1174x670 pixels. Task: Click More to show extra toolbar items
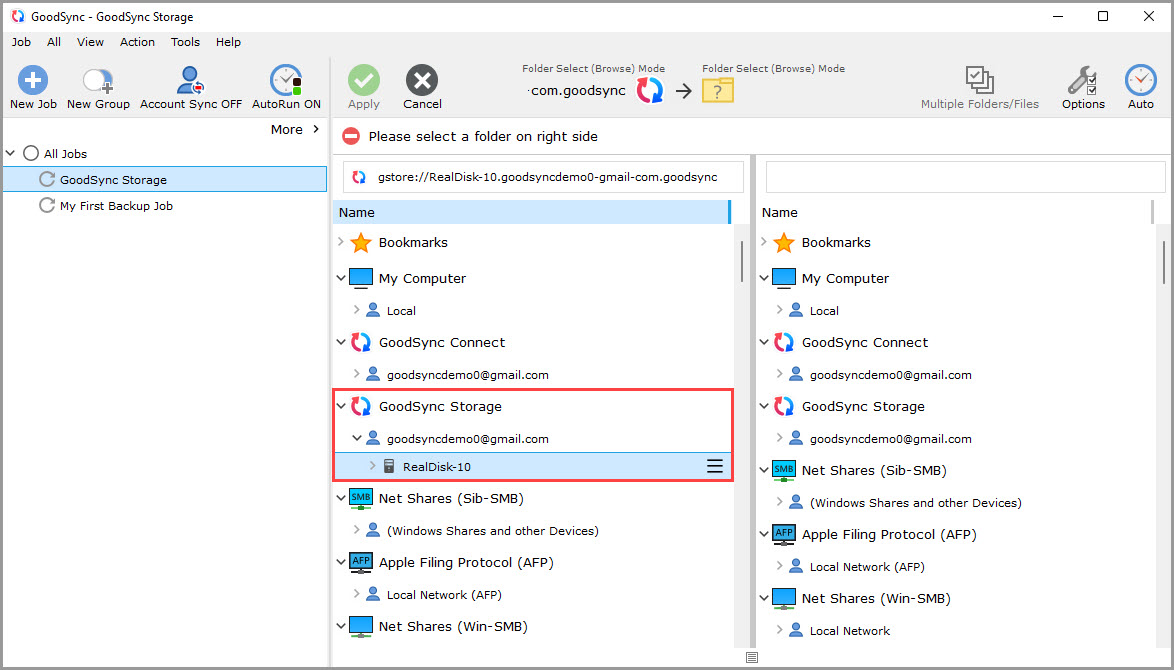tap(295, 130)
